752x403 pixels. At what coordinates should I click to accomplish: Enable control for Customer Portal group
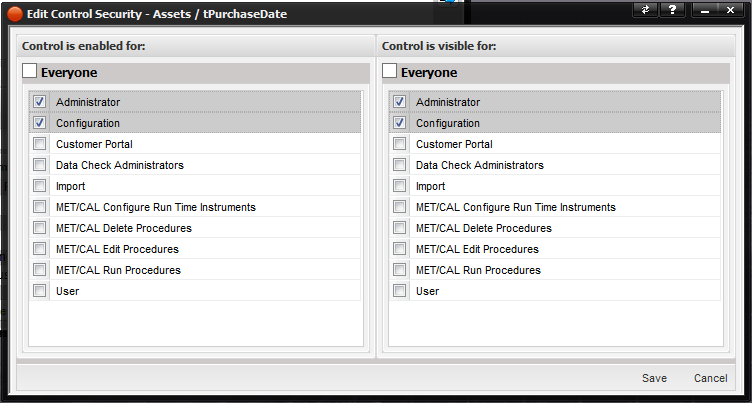pos(39,143)
